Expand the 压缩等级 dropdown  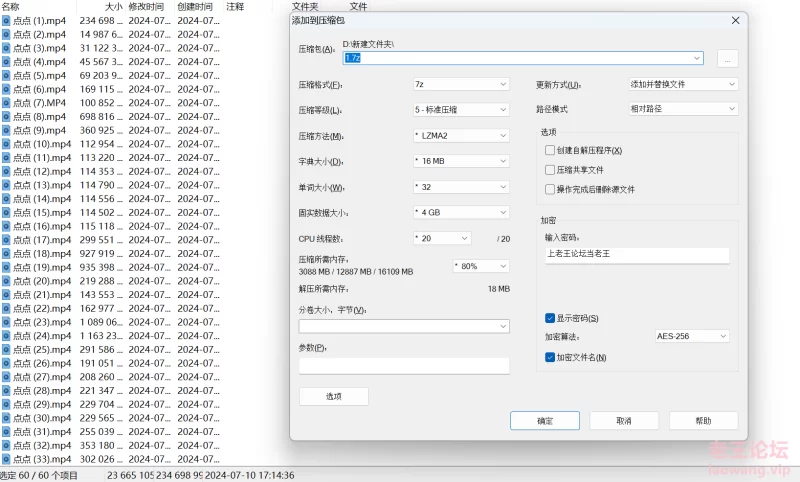(x=460, y=110)
